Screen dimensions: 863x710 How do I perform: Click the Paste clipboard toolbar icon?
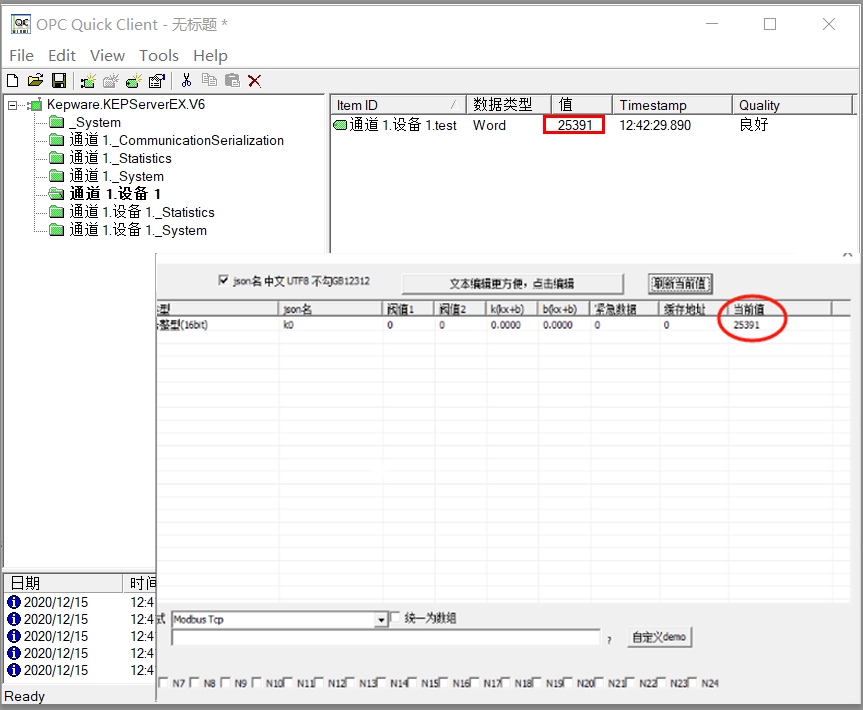(232, 81)
